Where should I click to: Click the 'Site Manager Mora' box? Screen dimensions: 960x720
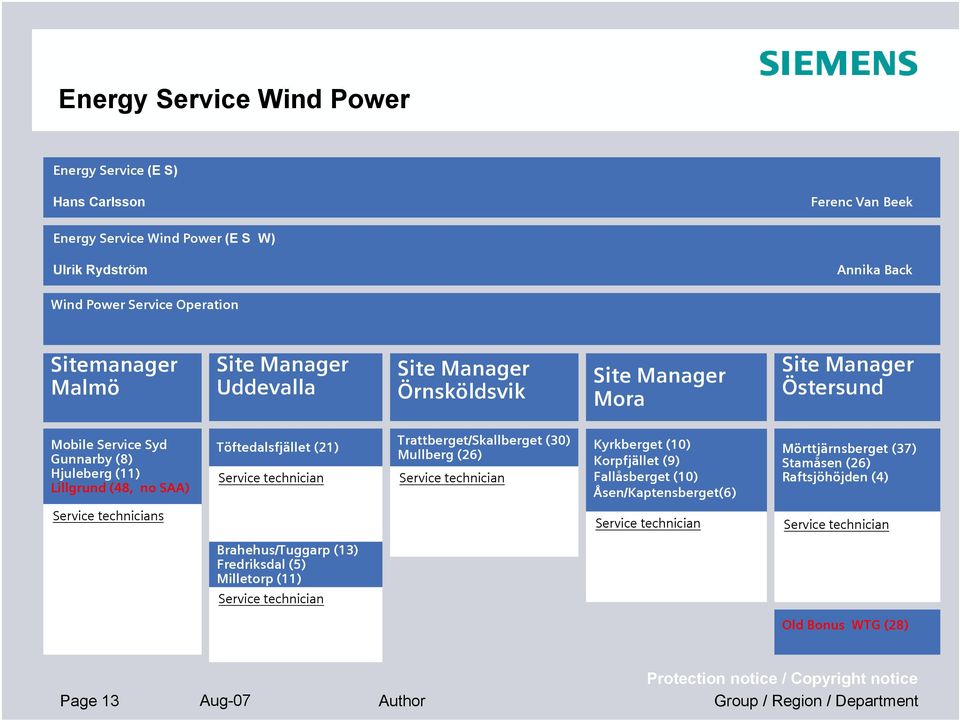click(x=676, y=387)
